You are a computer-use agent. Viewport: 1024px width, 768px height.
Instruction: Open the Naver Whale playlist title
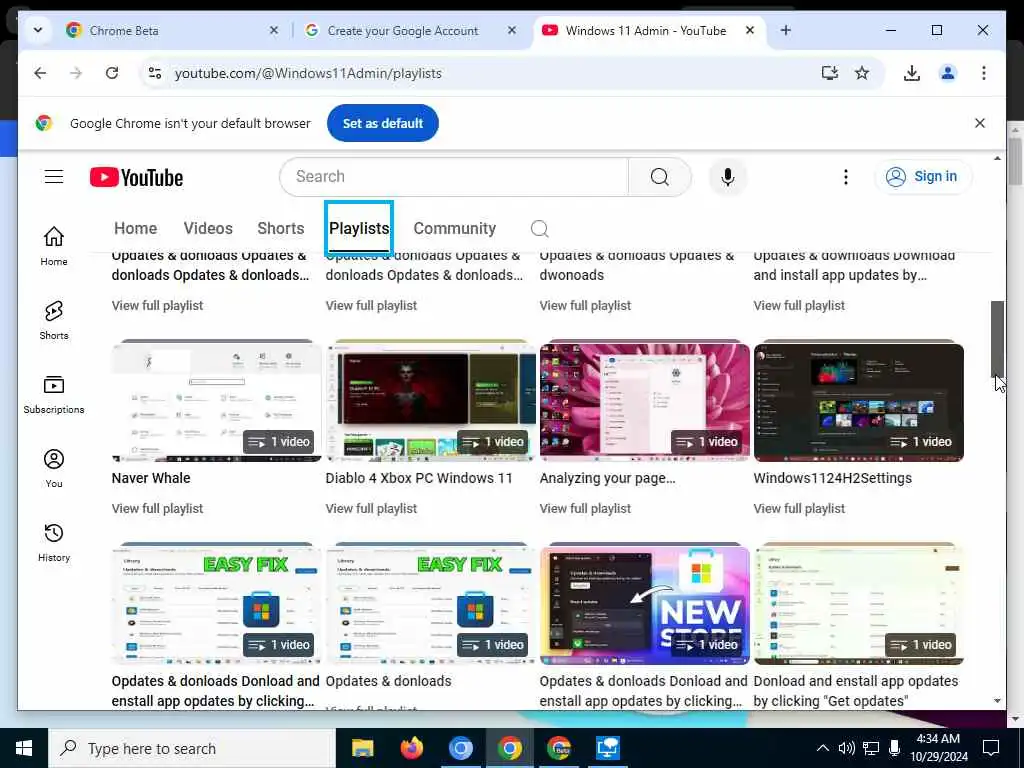pos(151,478)
